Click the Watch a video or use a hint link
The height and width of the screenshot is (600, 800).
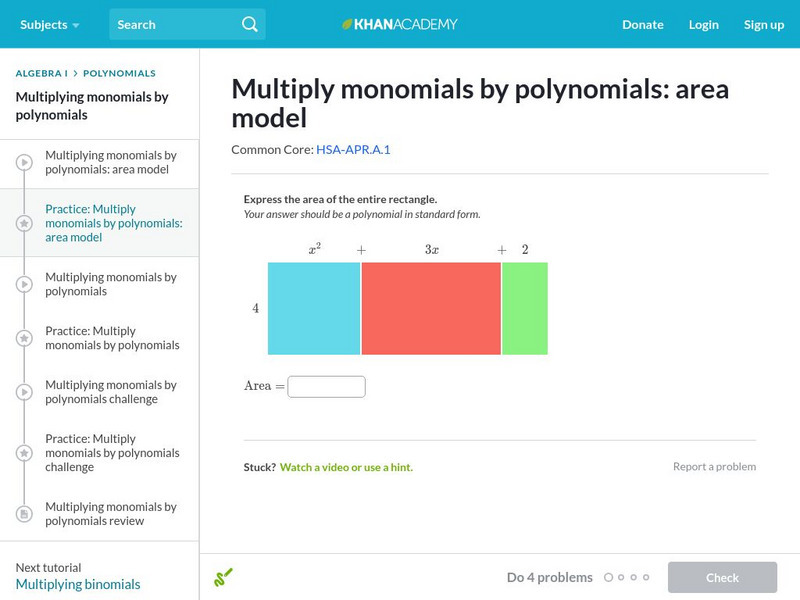(x=346, y=467)
